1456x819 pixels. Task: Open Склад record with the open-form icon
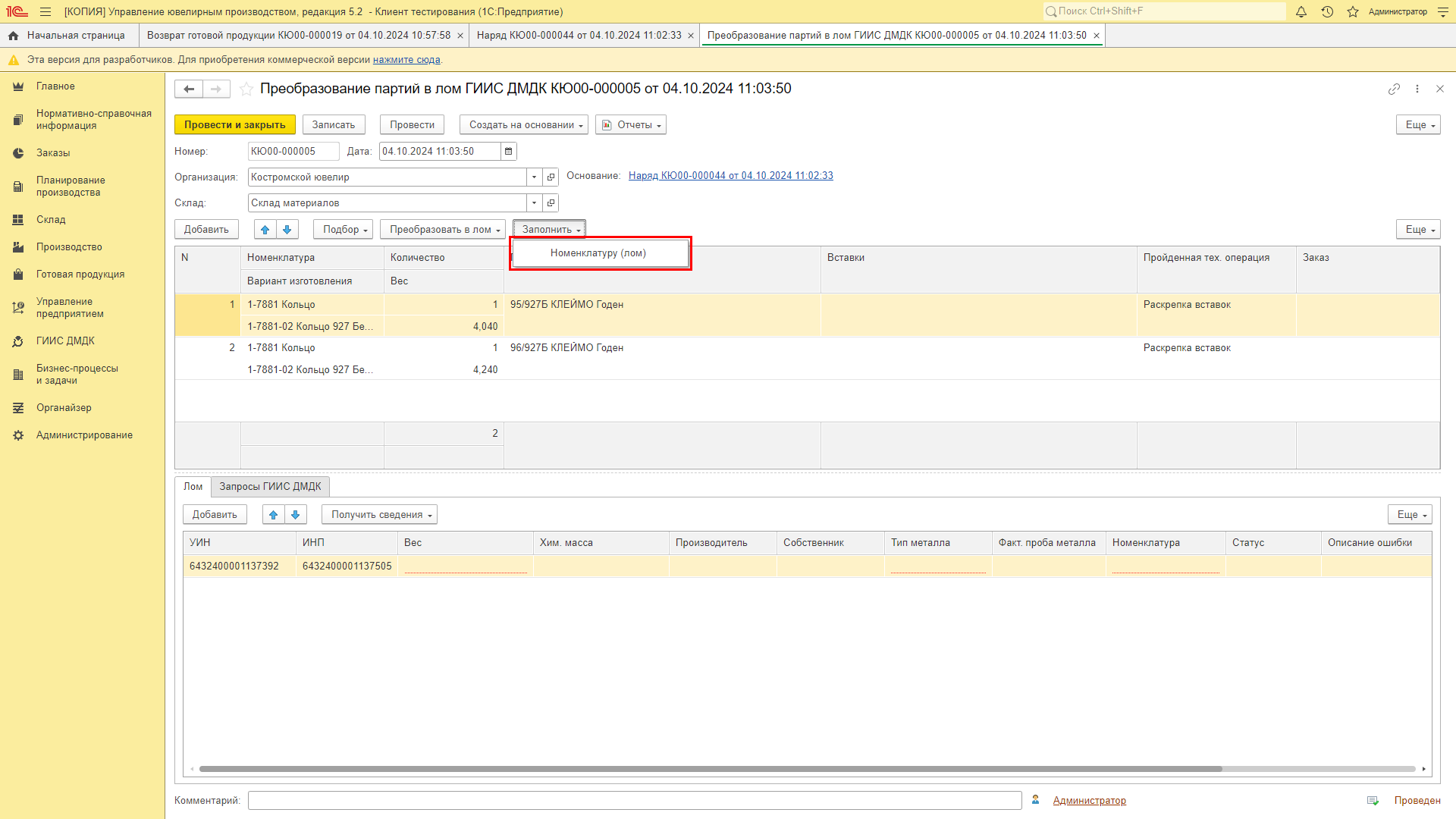point(551,203)
